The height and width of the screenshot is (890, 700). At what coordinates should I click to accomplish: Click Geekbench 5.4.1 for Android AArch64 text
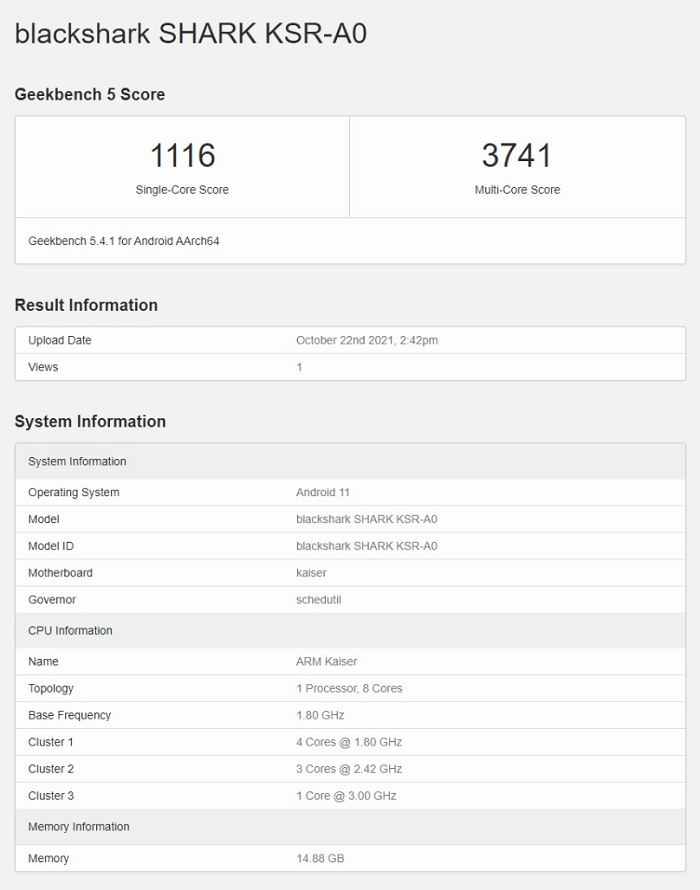coord(124,241)
